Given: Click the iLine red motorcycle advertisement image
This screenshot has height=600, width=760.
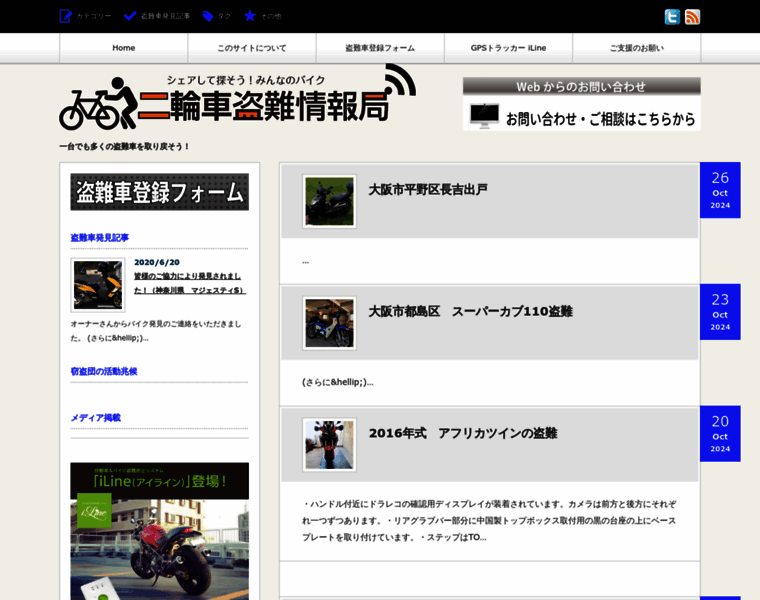Looking at the screenshot, I should 159,530.
